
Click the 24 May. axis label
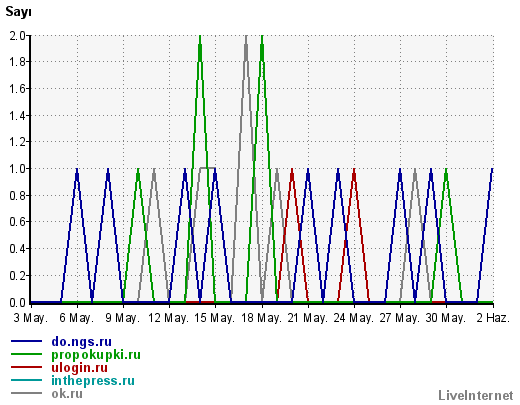pos(353,318)
